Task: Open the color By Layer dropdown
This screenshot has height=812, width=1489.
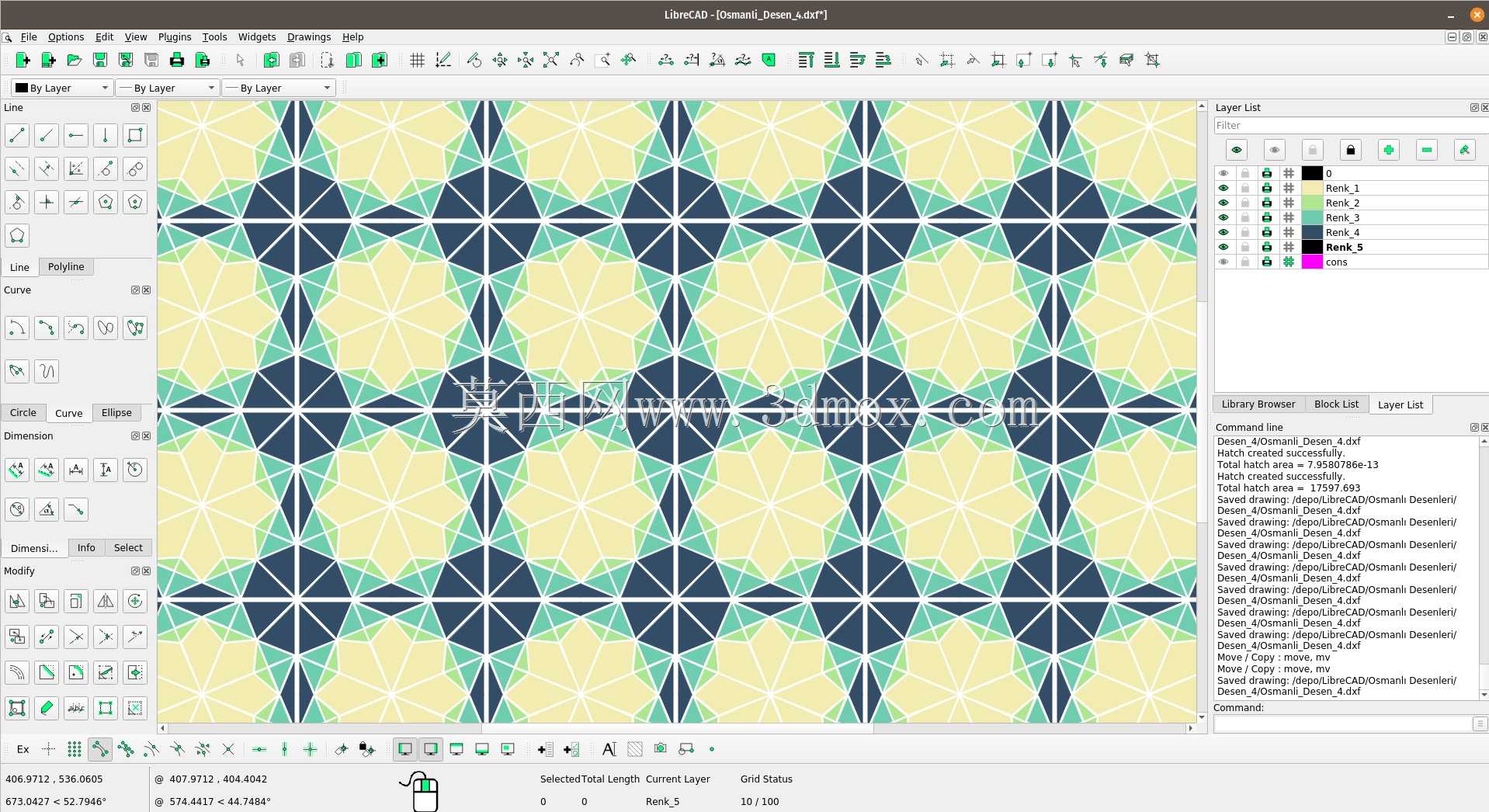Action: click(x=62, y=88)
